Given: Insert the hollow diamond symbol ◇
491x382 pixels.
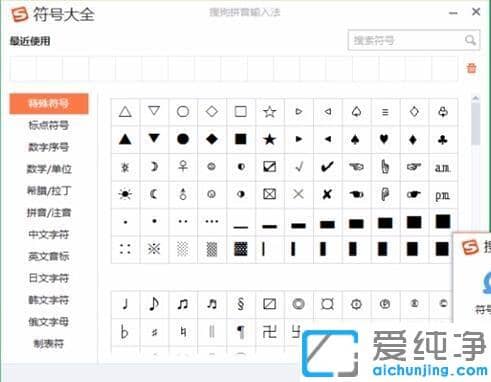Looking at the screenshot, I should pos(212,111).
